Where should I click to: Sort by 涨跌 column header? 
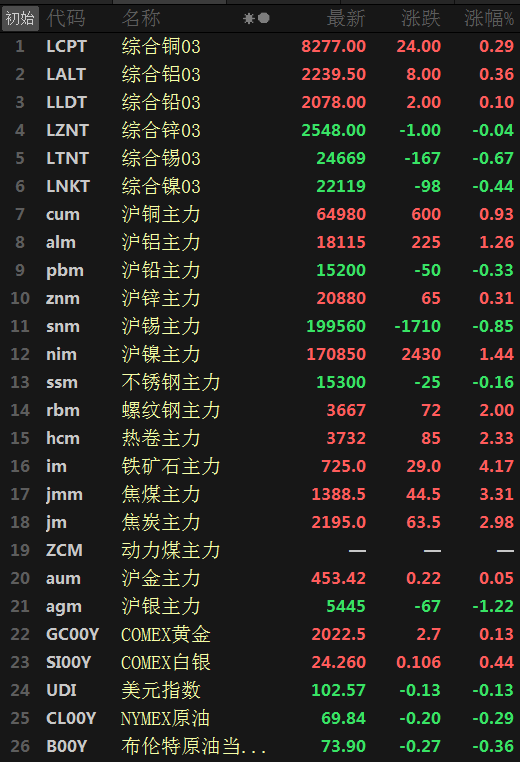pos(421,18)
